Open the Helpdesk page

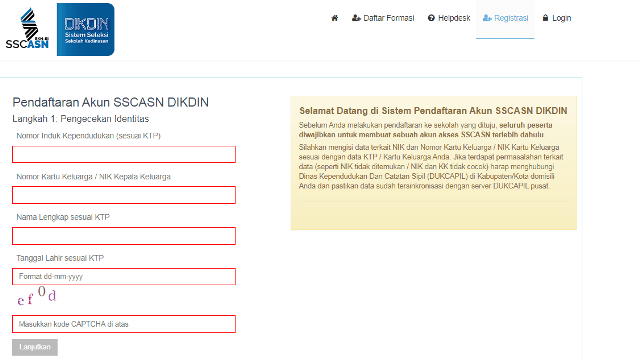click(449, 18)
